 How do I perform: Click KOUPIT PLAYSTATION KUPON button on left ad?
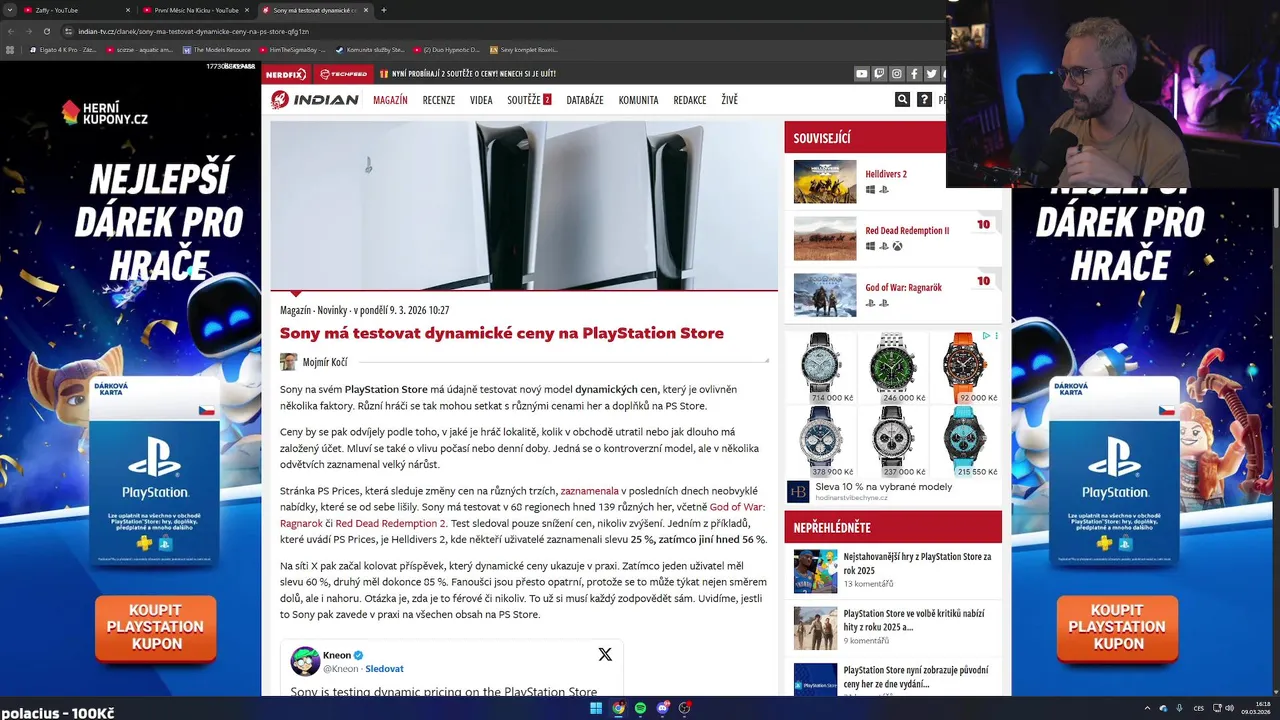pos(155,627)
